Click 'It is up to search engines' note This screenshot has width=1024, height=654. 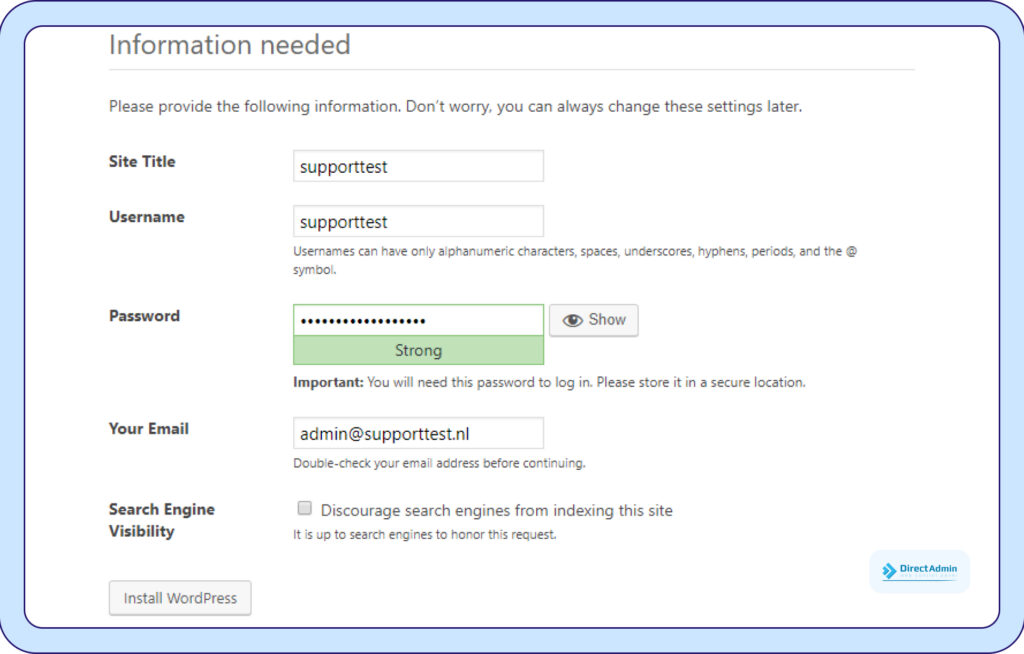(424, 534)
